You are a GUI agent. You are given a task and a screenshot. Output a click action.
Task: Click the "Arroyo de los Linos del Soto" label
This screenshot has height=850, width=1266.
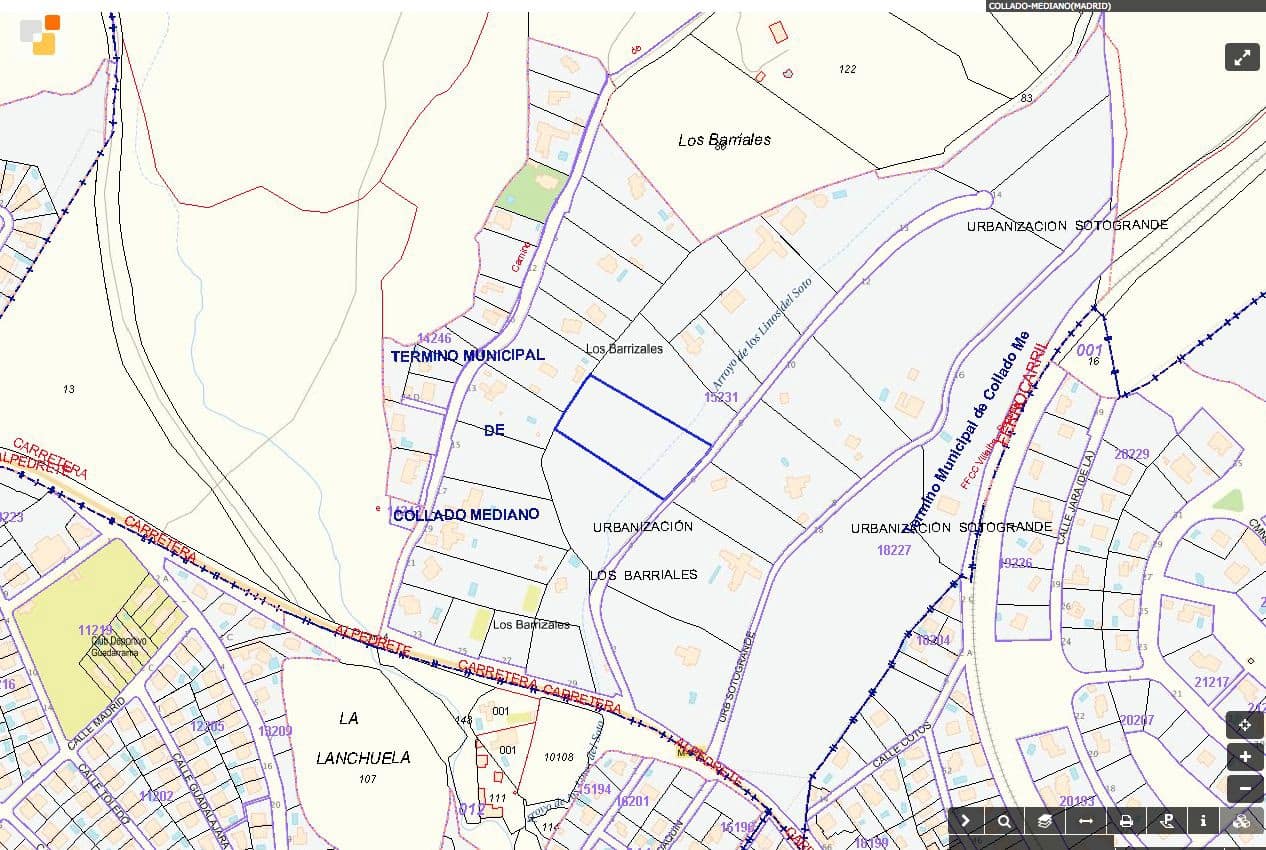(762, 333)
